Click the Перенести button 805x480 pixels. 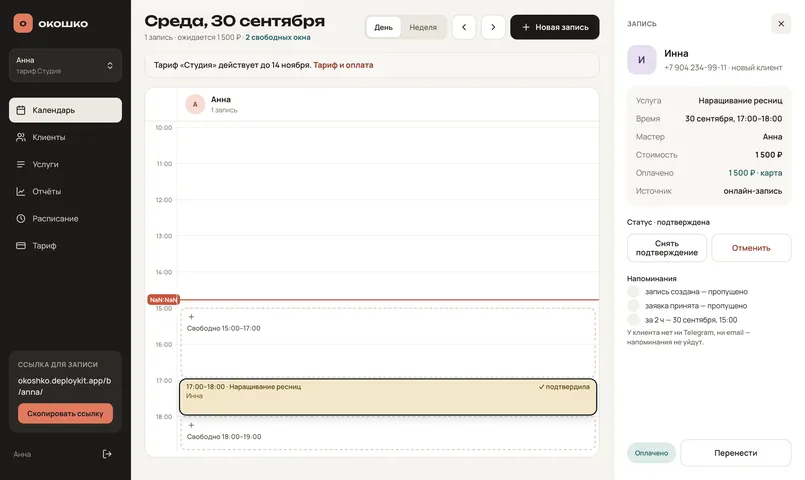736,453
